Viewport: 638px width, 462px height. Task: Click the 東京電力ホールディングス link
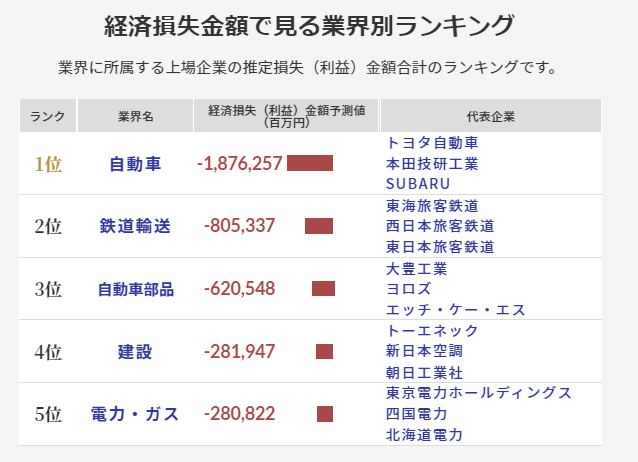(x=479, y=393)
